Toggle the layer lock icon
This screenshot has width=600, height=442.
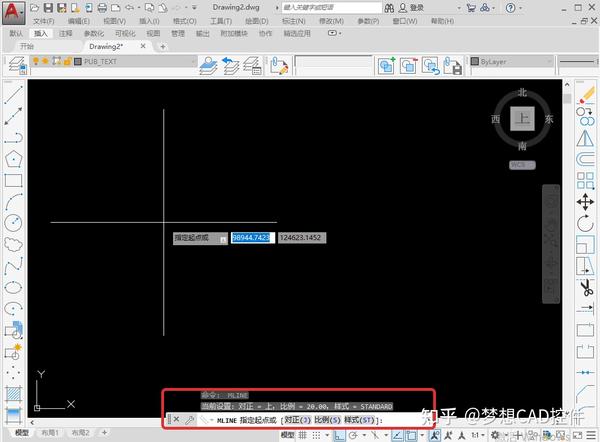pos(67,61)
